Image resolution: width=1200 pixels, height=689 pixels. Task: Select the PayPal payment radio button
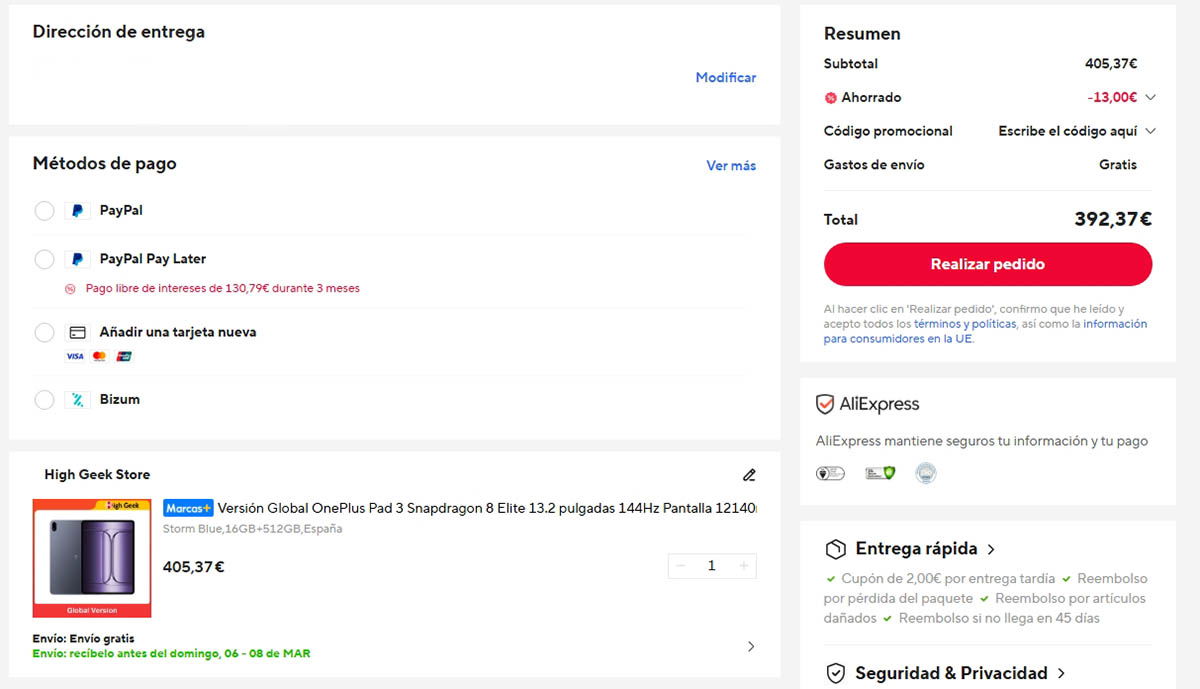pyautogui.click(x=44, y=210)
